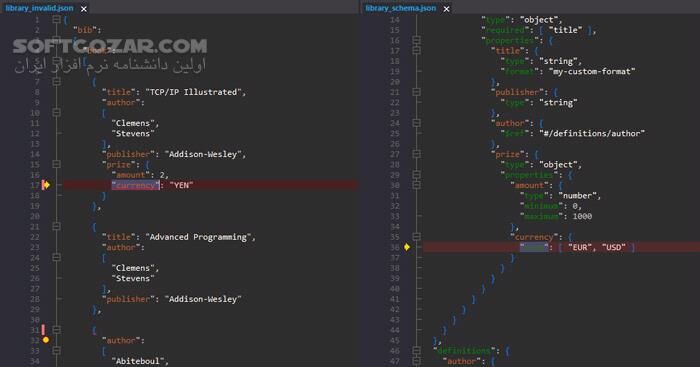Click maximum value 1000 in schema

click(x=582, y=216)
